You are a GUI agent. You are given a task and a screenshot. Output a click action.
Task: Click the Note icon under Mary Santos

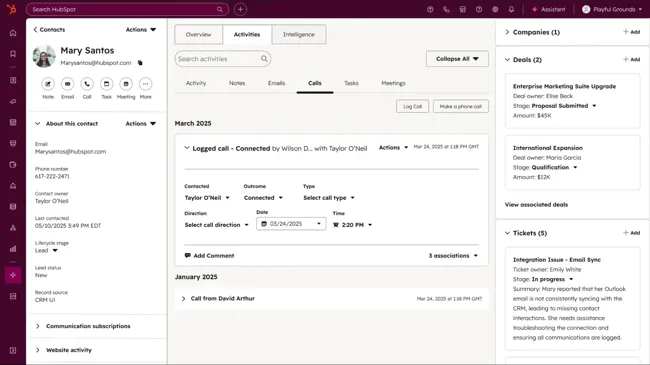(48, 84)
